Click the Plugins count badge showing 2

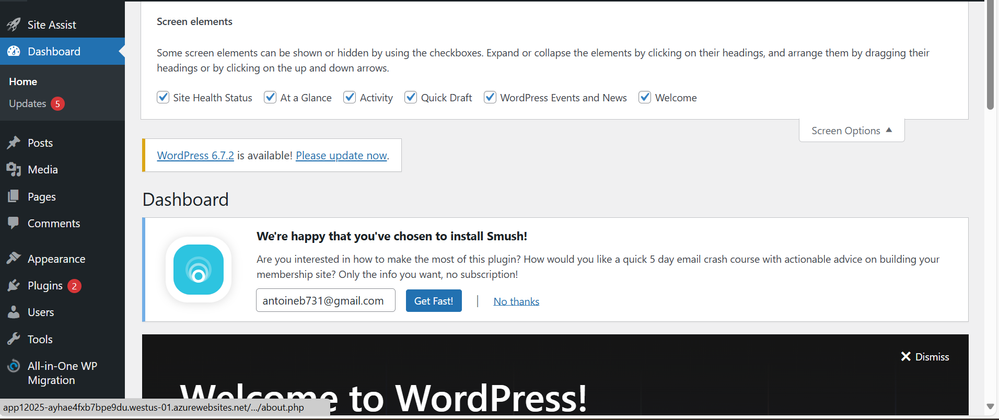(74, 286)
